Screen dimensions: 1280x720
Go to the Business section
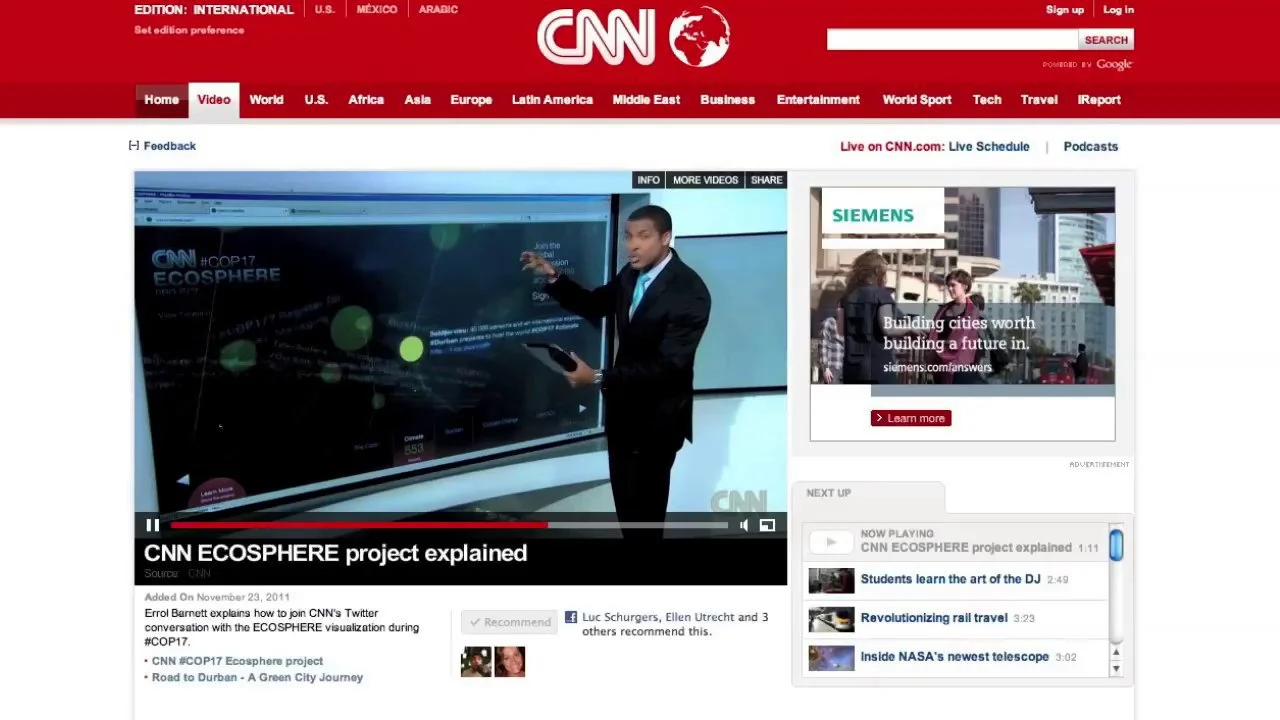click(x=727, y=100)
